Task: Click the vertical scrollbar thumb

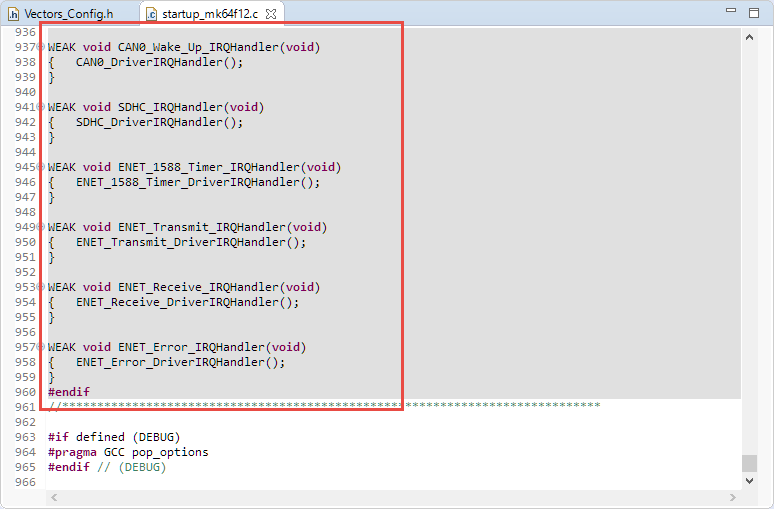Action: (749, 462)
